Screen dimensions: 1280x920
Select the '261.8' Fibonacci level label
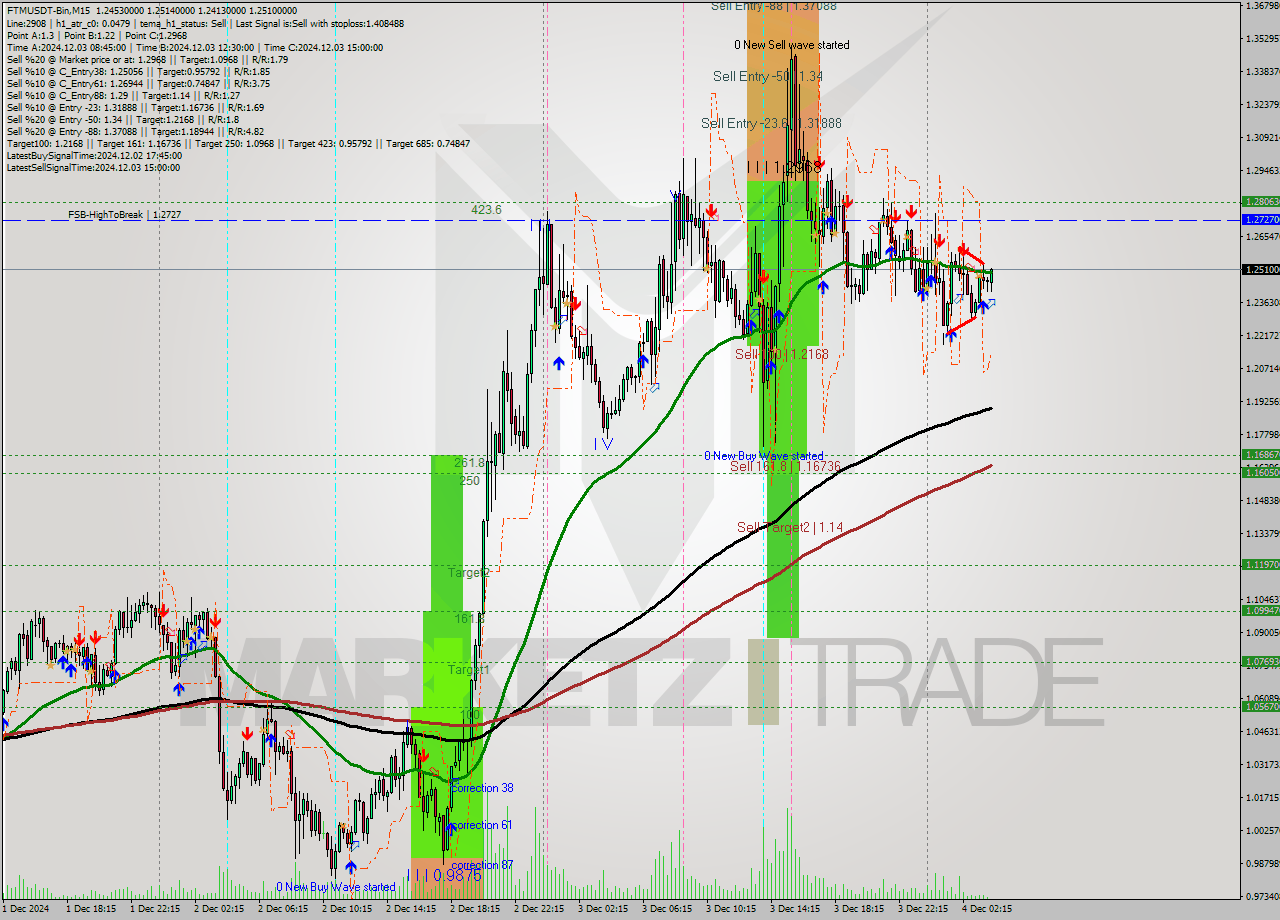(x=469, y=463)
